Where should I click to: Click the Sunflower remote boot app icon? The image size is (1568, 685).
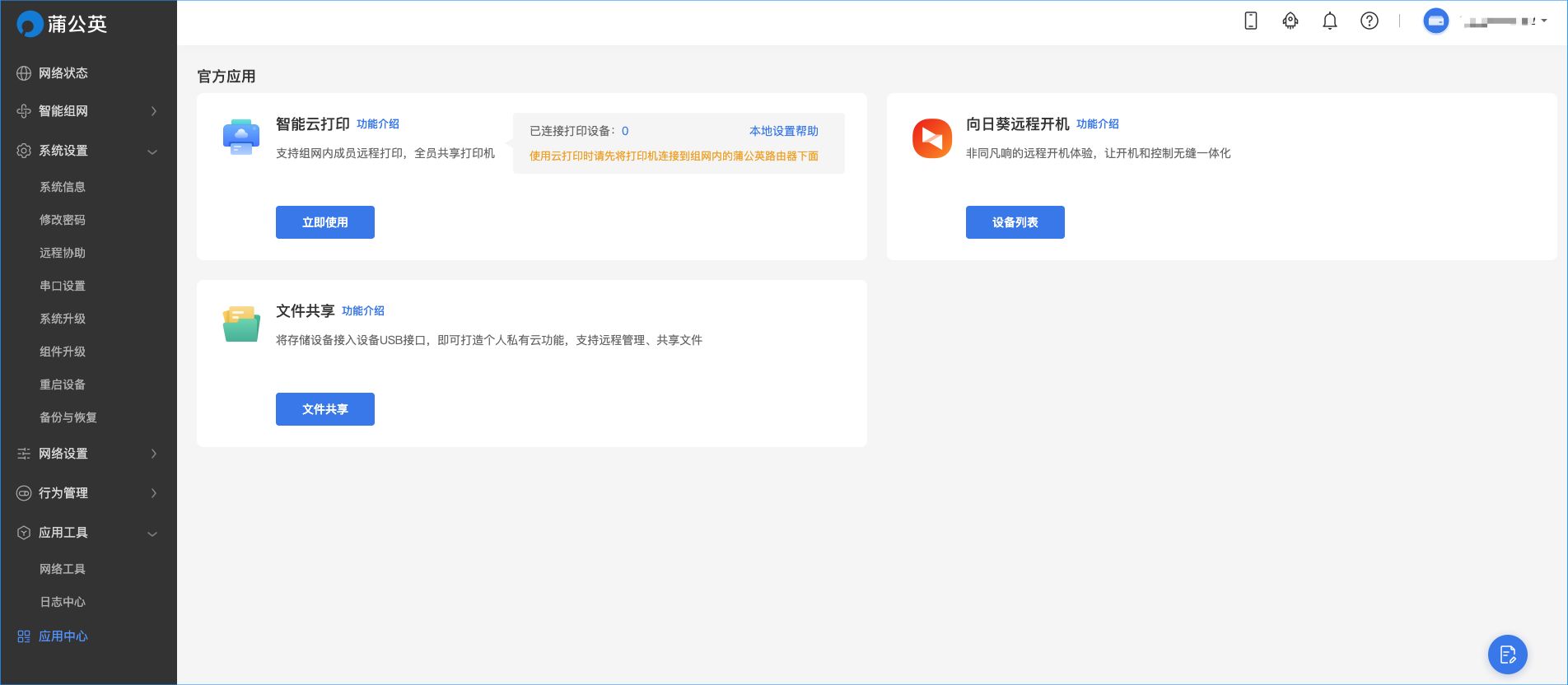pyautogui.click(x=931, y=138)
